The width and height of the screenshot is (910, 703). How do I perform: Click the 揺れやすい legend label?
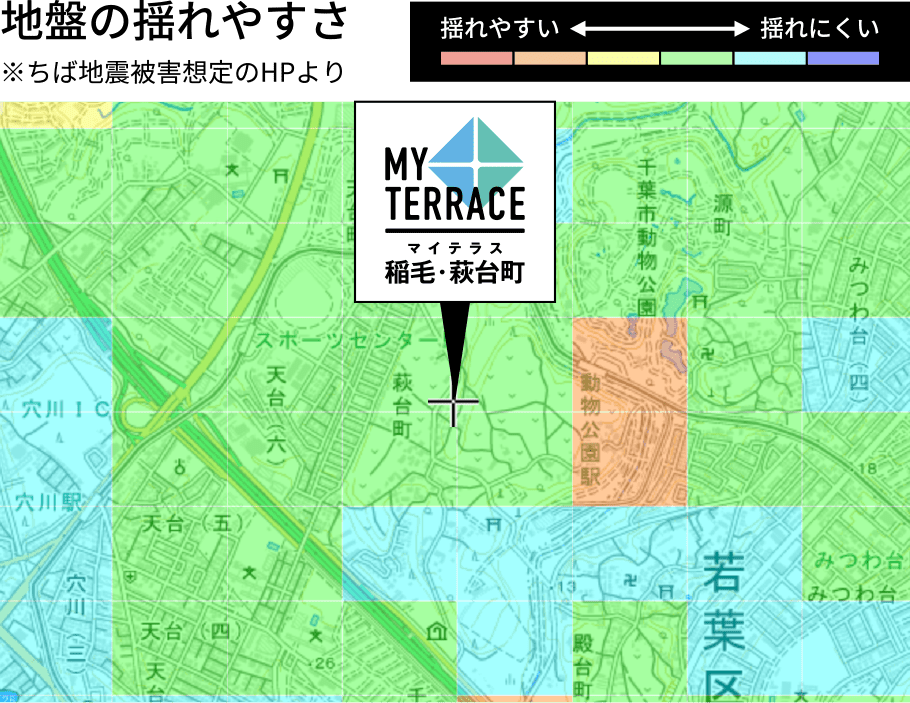[x=500, y=28]
